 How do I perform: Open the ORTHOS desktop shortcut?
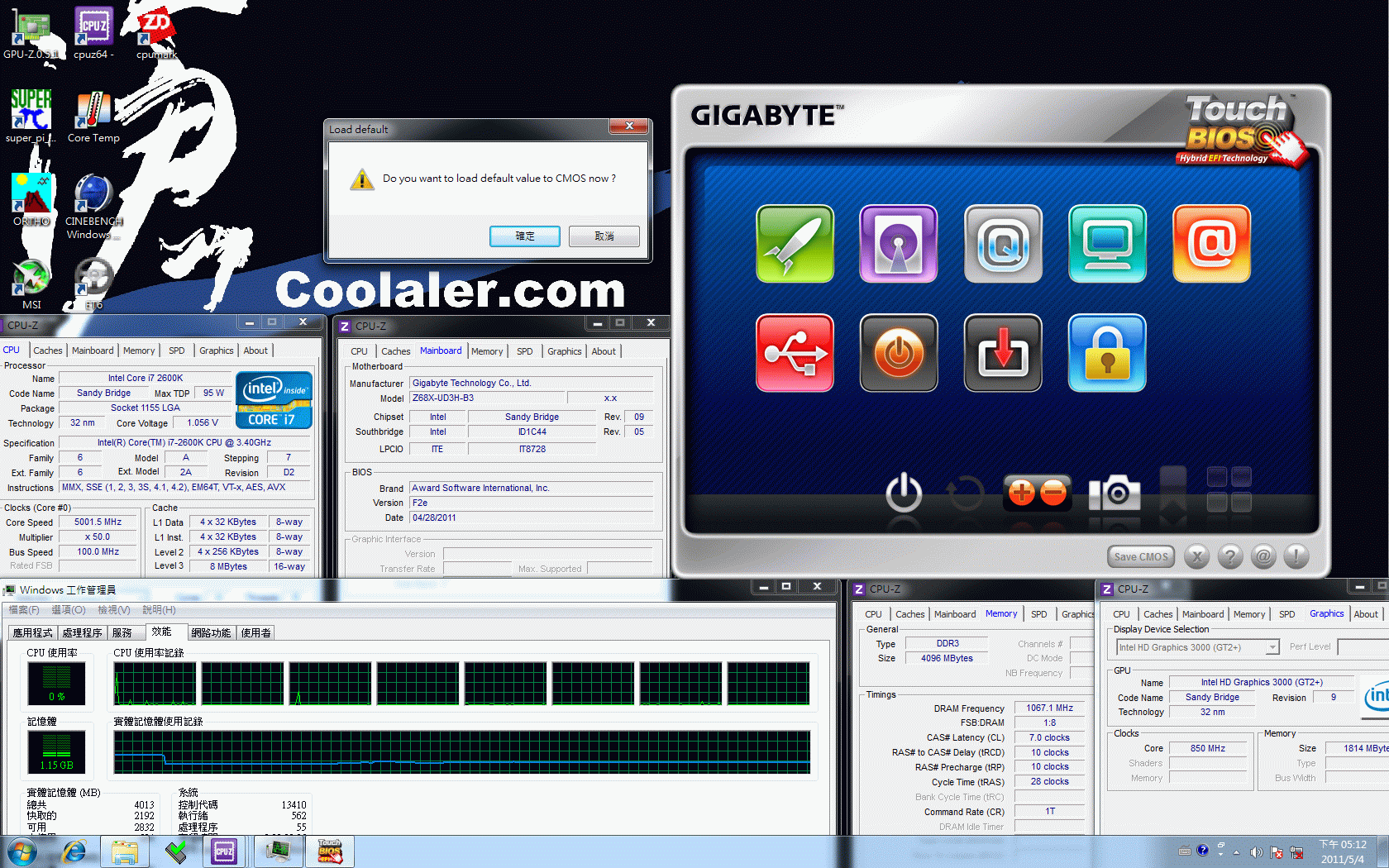pyautogui.click(x=31, y=199)
